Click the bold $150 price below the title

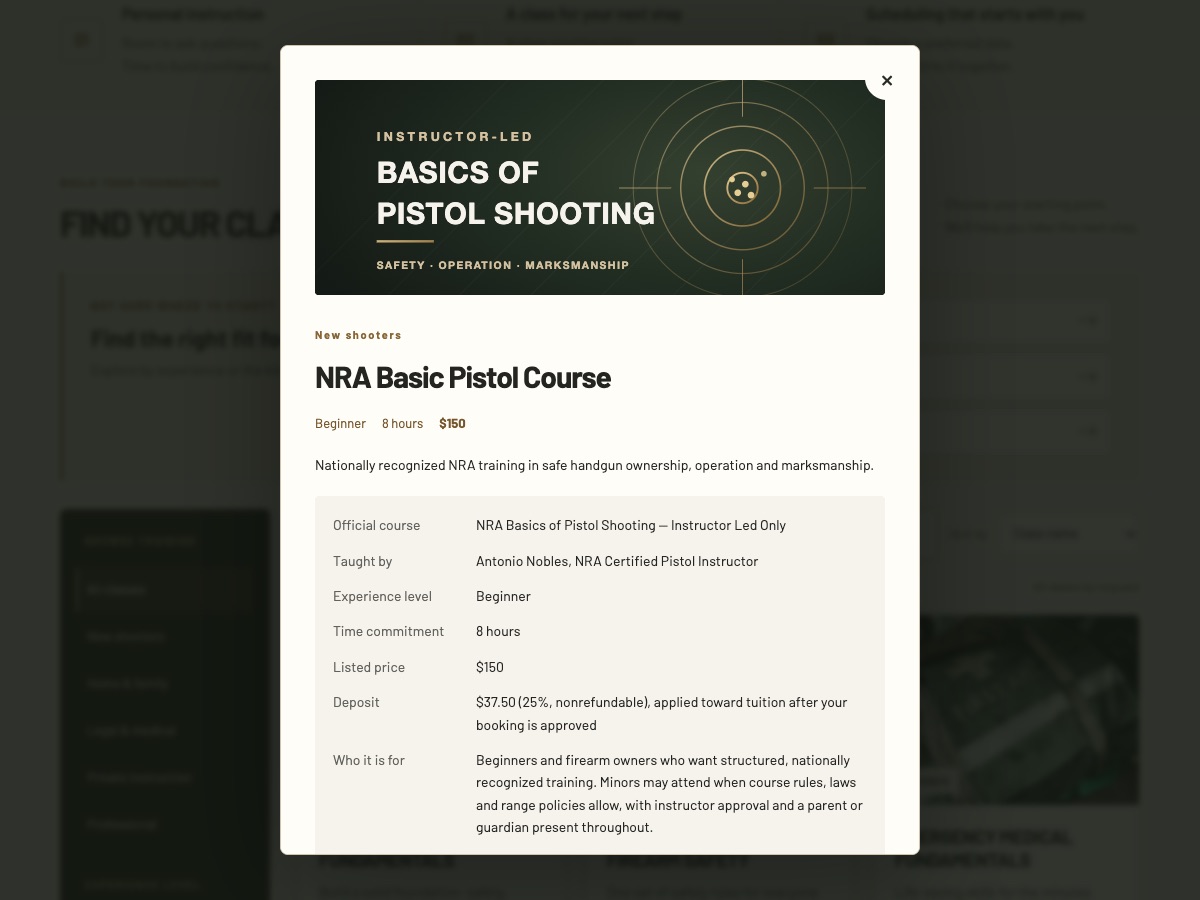coord(452,423)
